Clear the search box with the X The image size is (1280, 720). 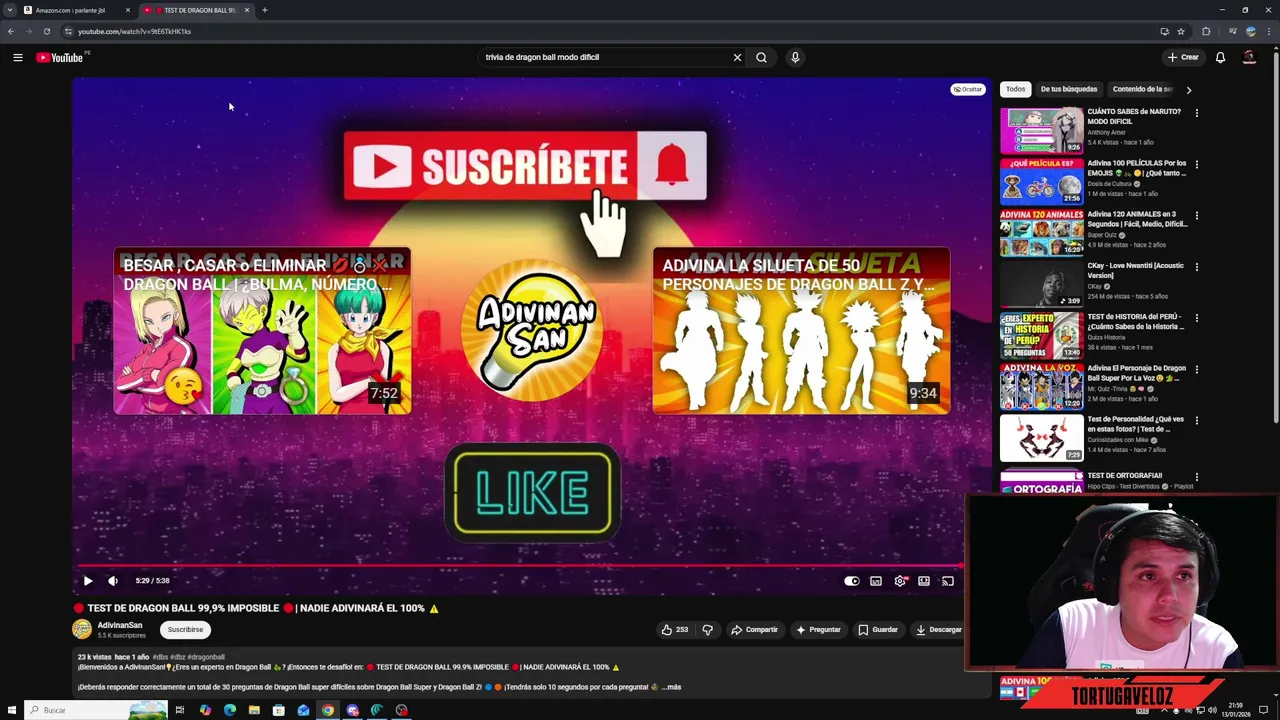pos(737,57)
